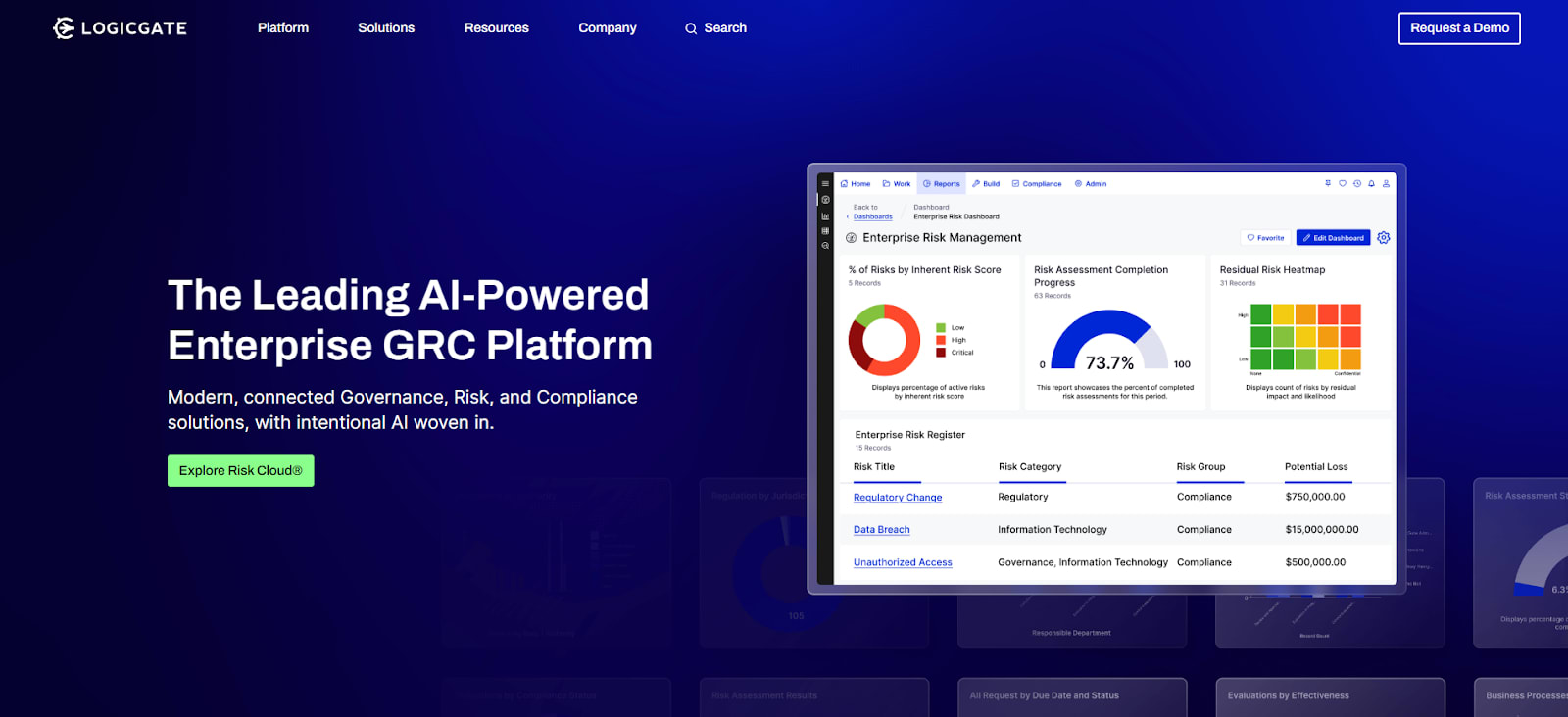
Task: Open the Resources menu
Action: 497,28
